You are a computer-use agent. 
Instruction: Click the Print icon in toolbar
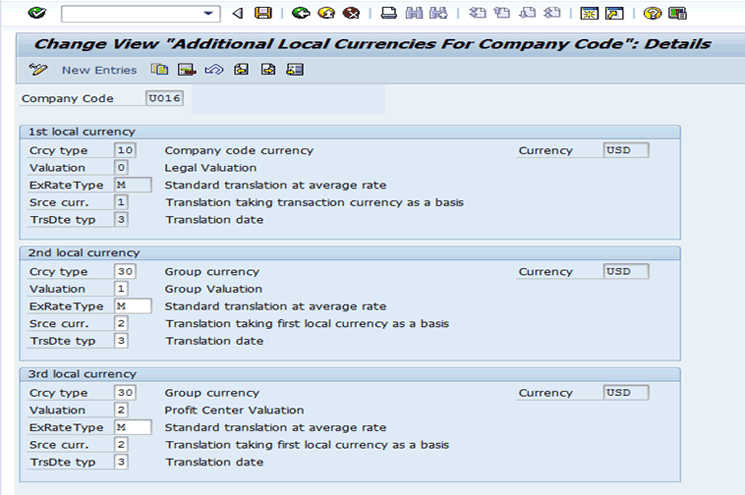click(x=389, y=13)
